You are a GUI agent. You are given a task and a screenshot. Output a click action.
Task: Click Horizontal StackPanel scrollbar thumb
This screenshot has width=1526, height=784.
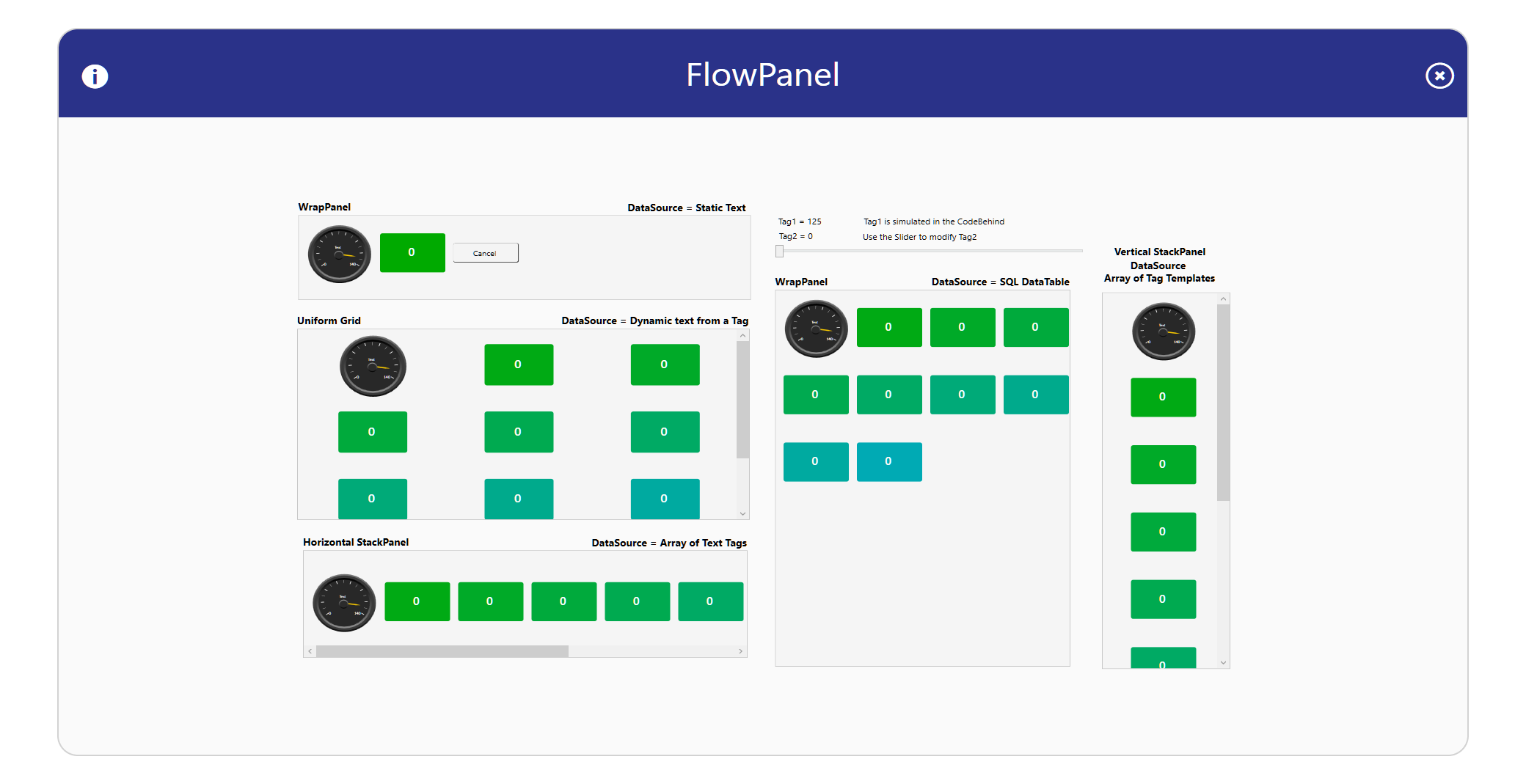(442, 651)
